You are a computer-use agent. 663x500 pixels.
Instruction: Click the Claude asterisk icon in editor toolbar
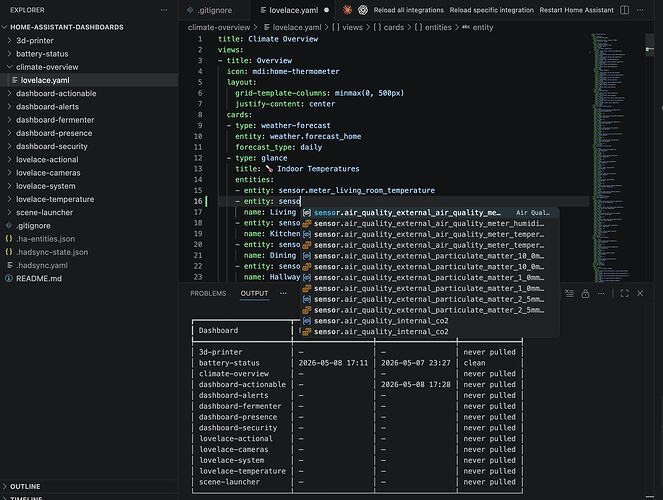pos(347,10)
